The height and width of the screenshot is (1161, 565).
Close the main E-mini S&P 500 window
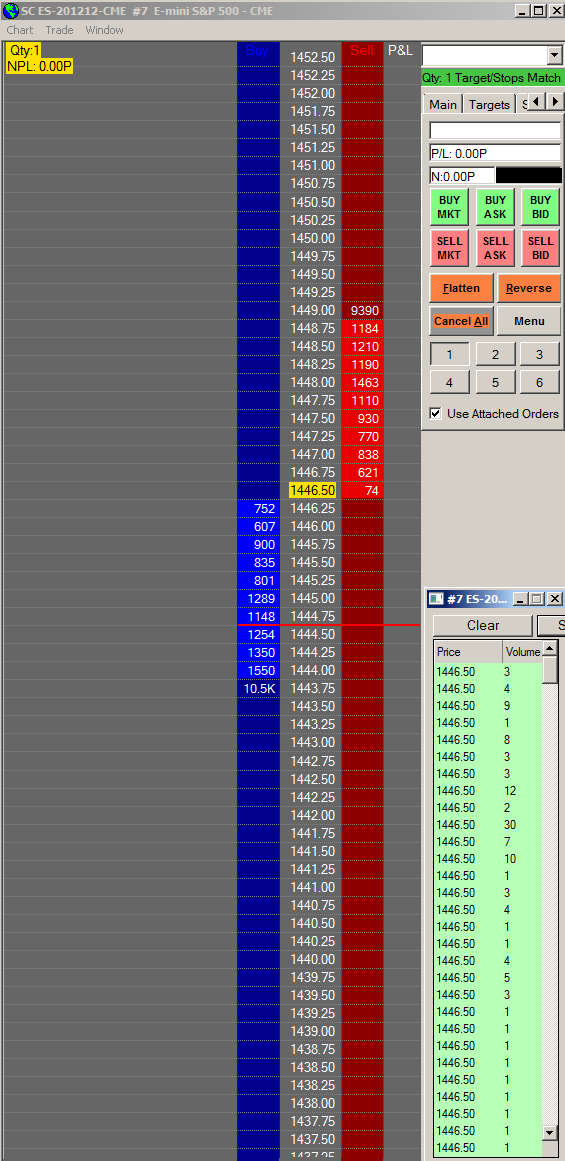556,10
